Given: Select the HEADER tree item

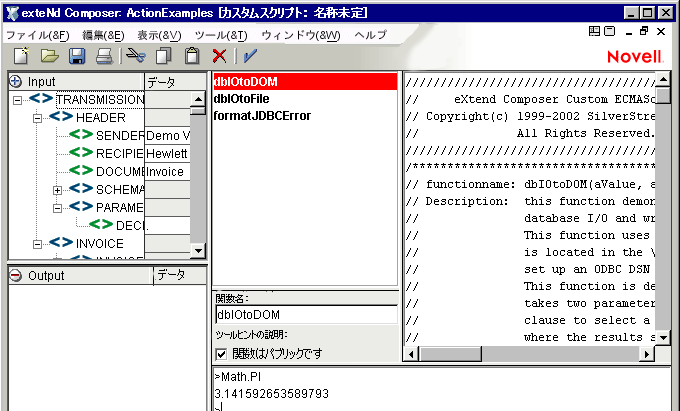Looking at the screenshot, I should pyautogui.click(x=101, y=117).
